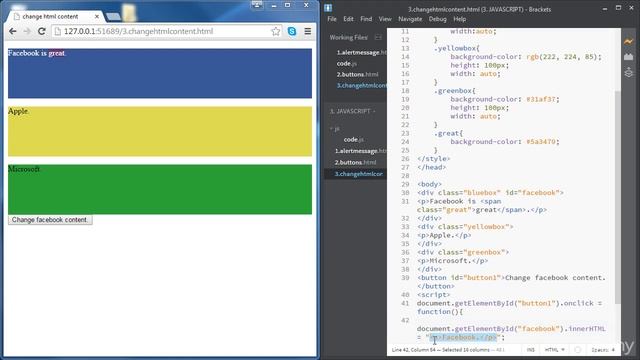Open code.js in Working Files

(347, 64)
